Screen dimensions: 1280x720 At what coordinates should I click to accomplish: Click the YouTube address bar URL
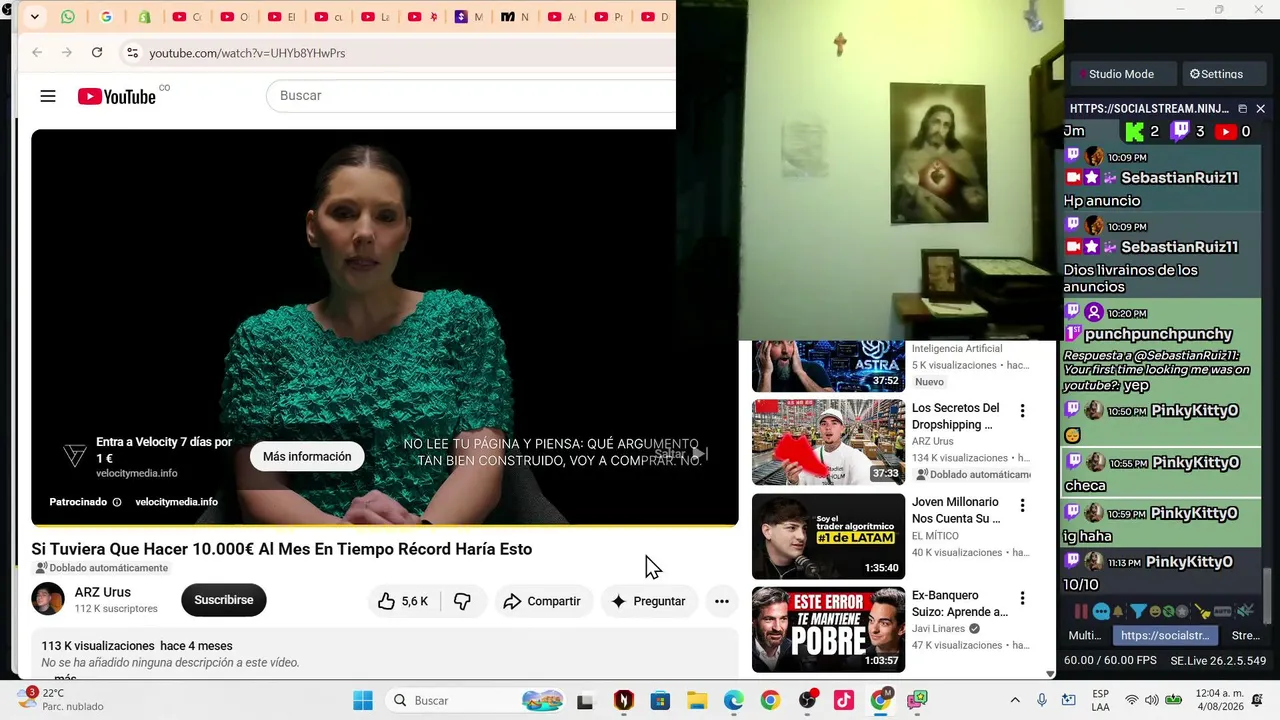(247, 53)
